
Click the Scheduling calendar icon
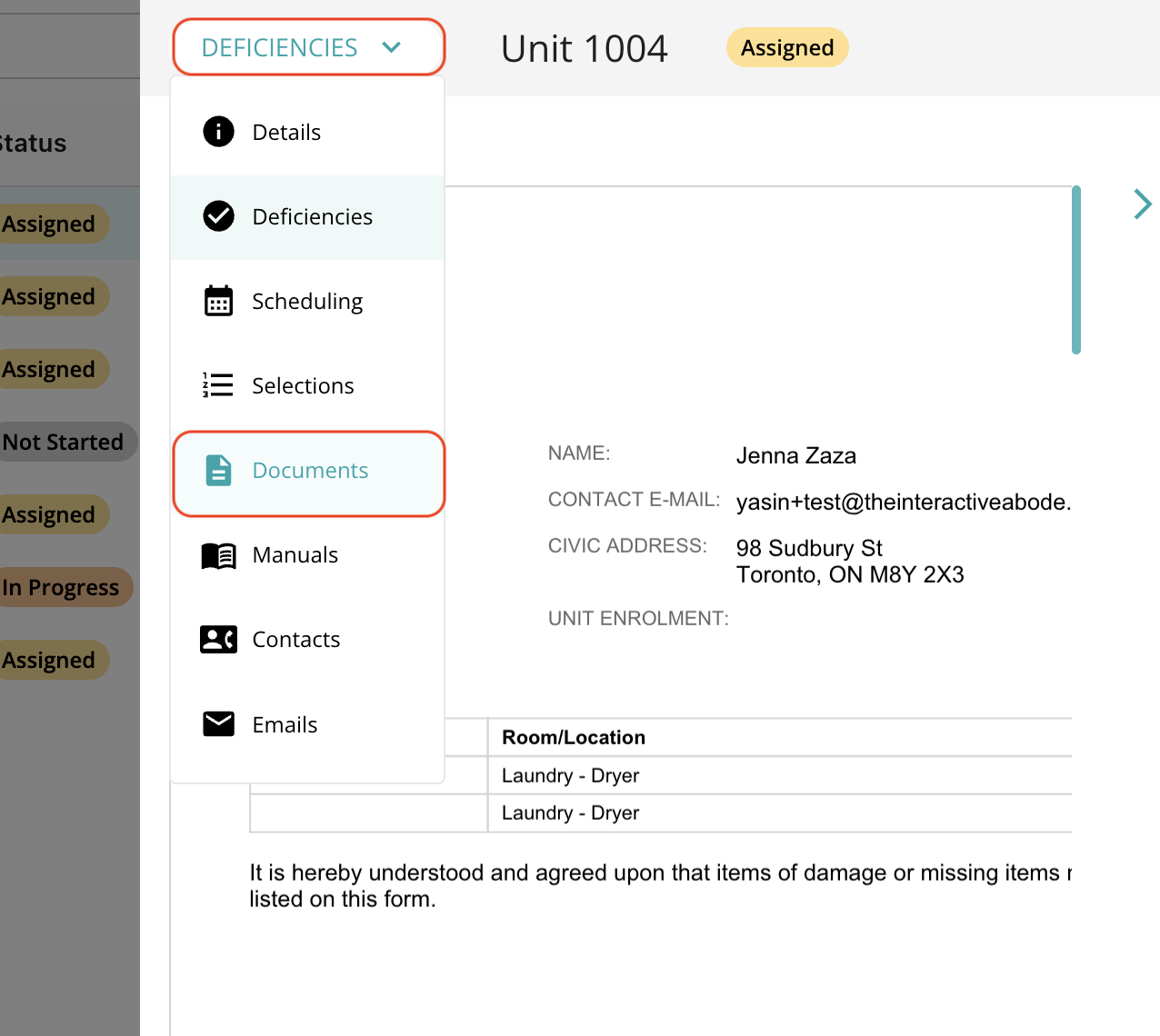point(218,301)
